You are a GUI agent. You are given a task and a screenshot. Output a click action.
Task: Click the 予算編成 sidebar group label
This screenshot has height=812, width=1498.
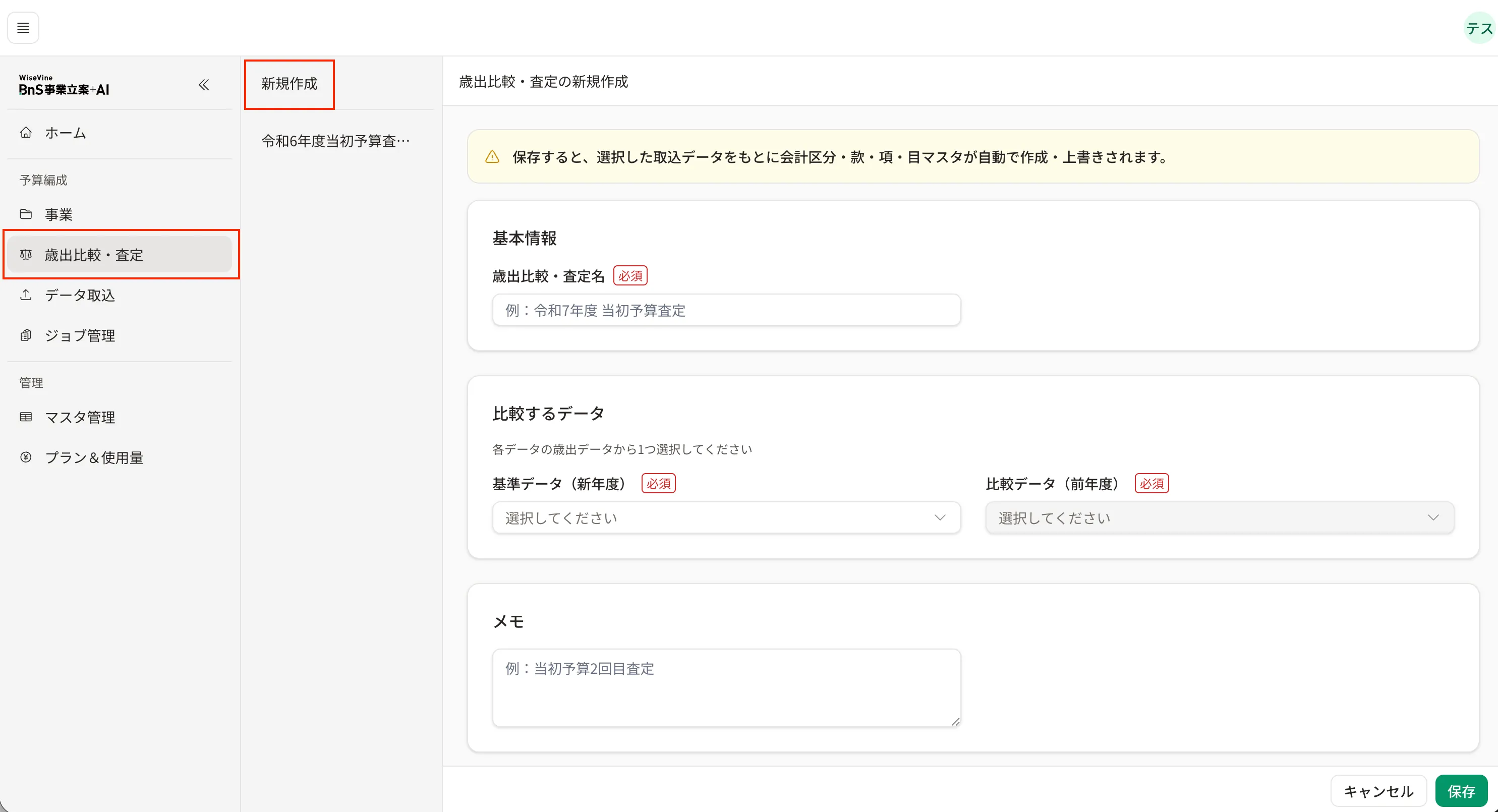pos(43,181)
